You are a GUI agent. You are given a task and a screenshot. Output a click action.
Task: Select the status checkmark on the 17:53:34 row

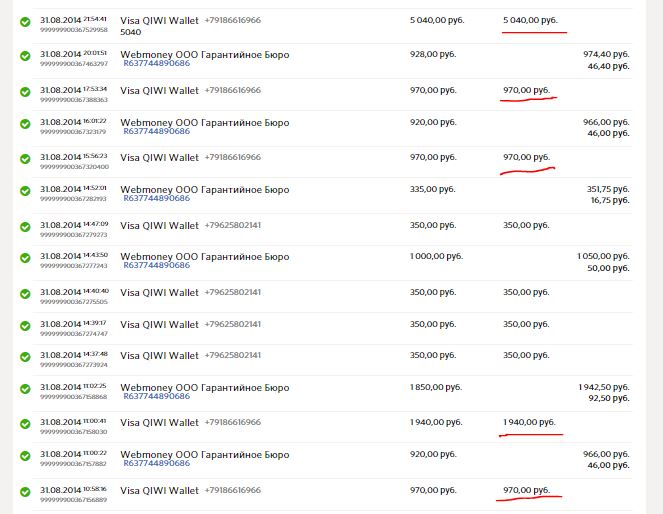[x=25, y=93]
